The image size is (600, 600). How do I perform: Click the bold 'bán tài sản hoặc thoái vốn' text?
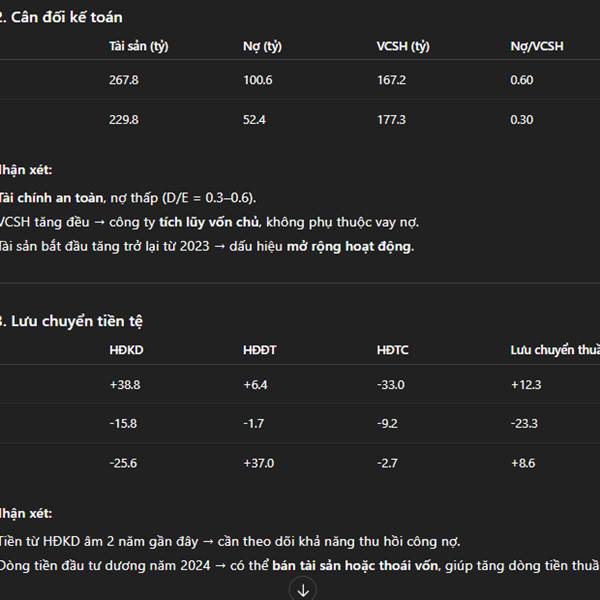point(355,566)
